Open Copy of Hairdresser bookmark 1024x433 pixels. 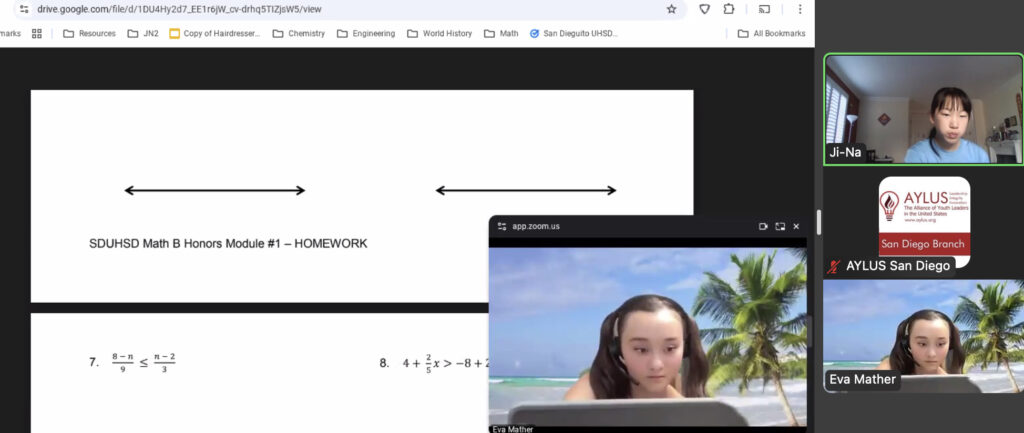pos(215,33)
